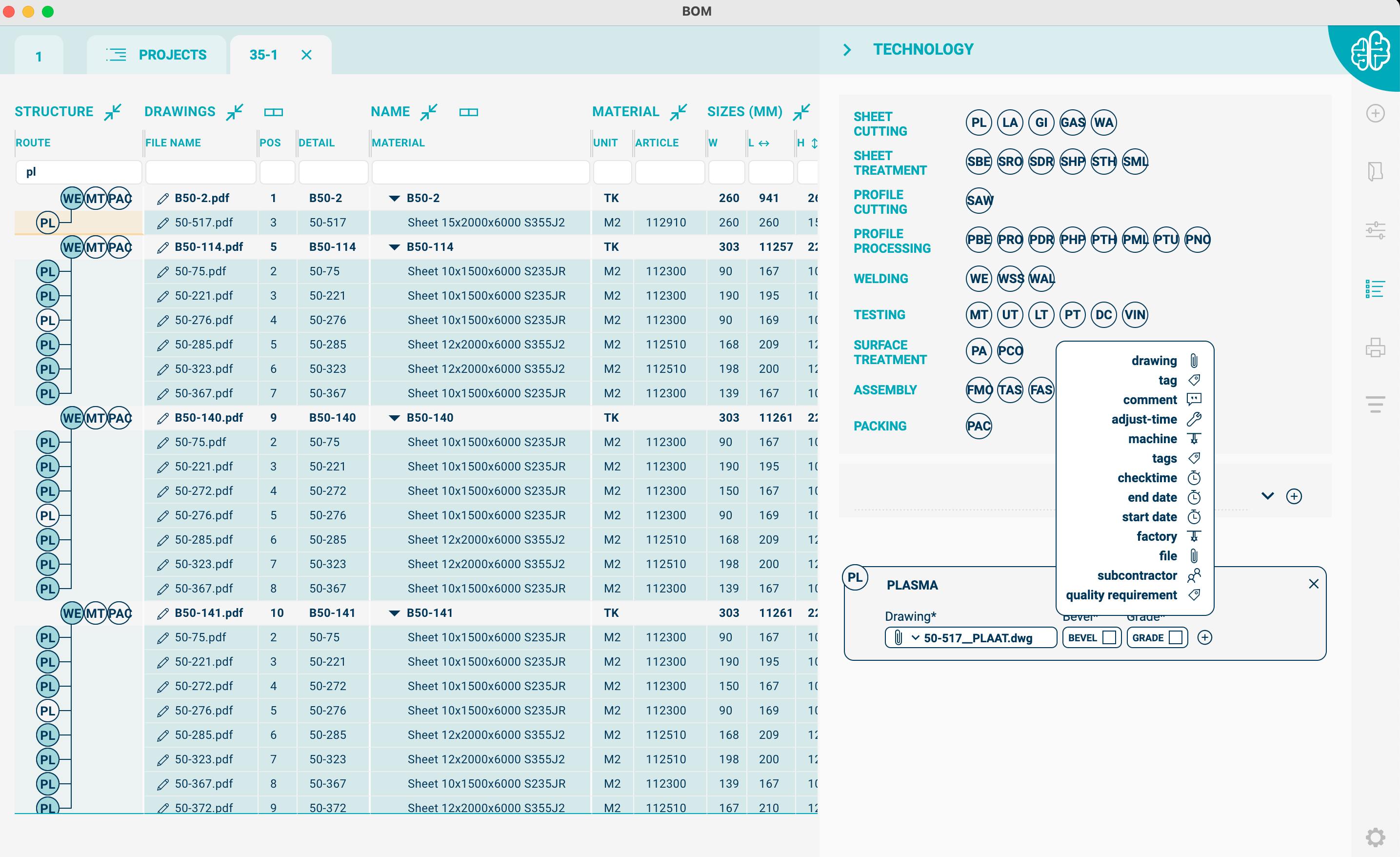Click the printer icon in sidebar
1400x857 pixels.
coord(1375,347)
